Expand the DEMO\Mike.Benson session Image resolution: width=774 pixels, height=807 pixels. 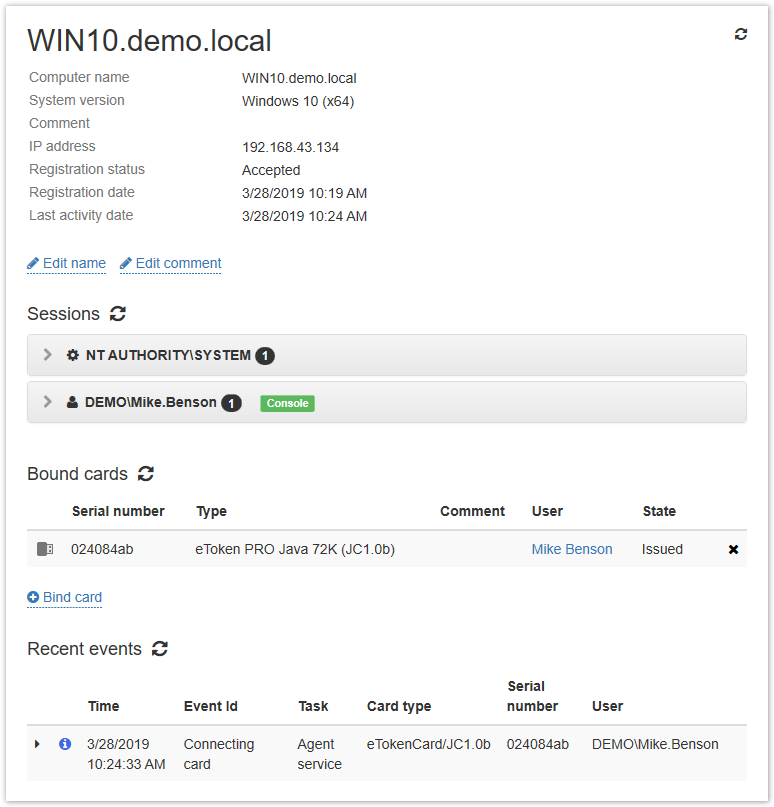47,402
